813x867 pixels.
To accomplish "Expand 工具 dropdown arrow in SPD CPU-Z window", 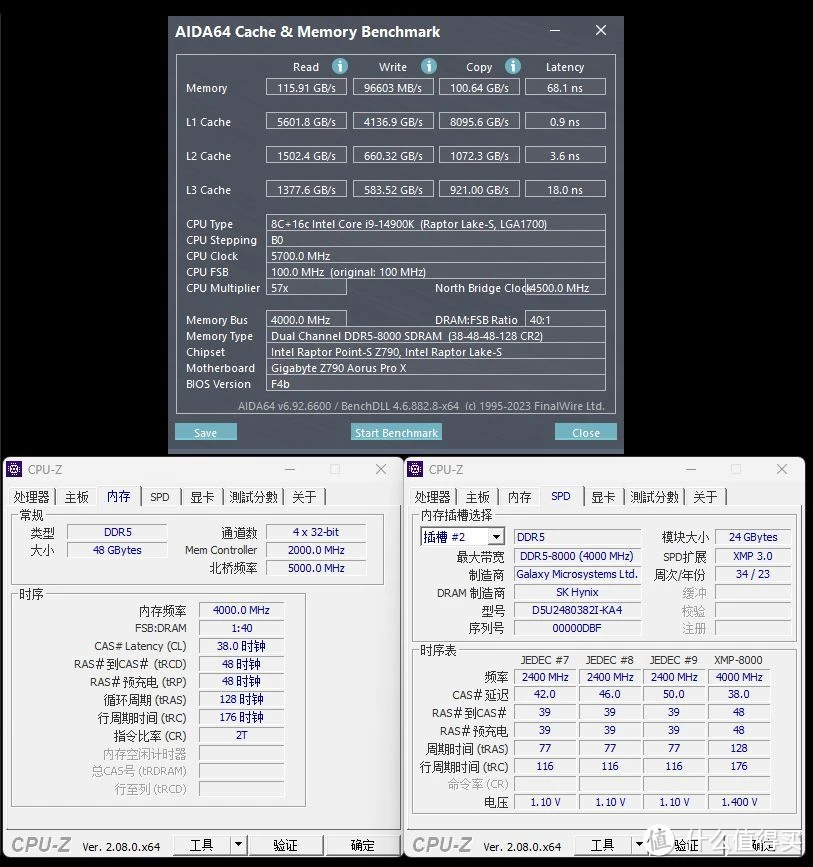I will pyautogui.click(x=639, y=845).
